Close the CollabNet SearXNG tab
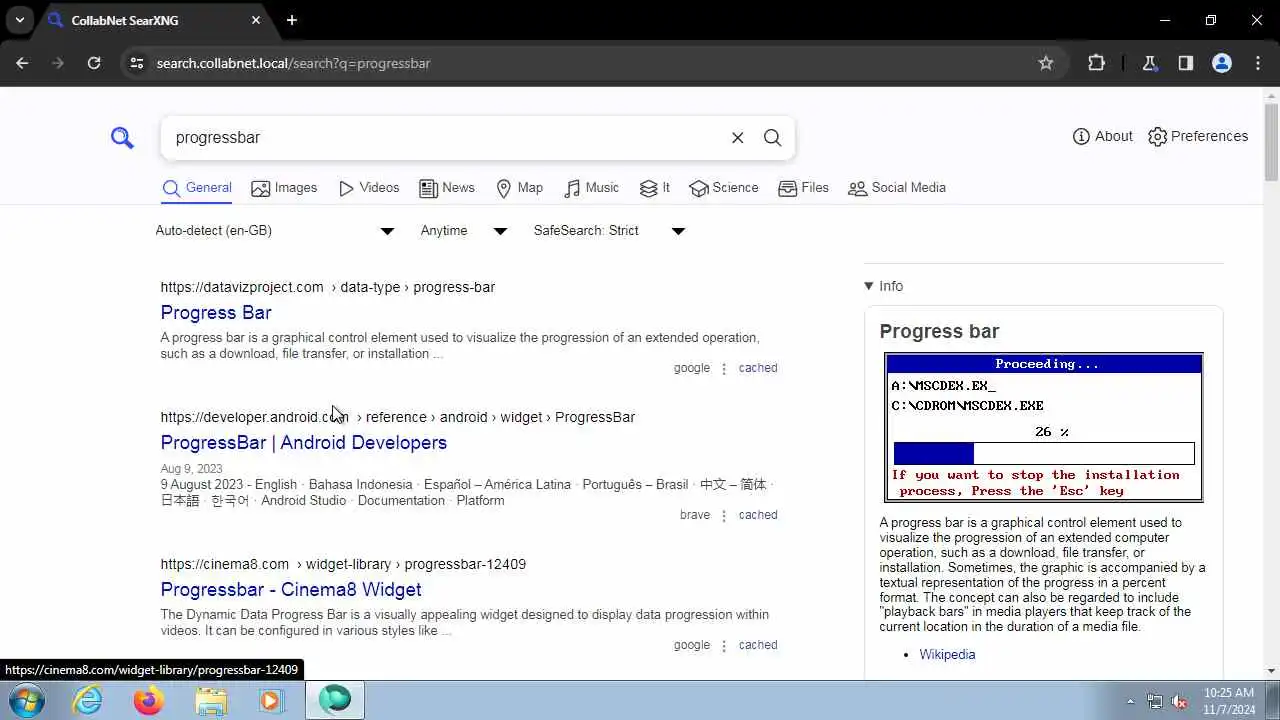 (x=256, y=20)
